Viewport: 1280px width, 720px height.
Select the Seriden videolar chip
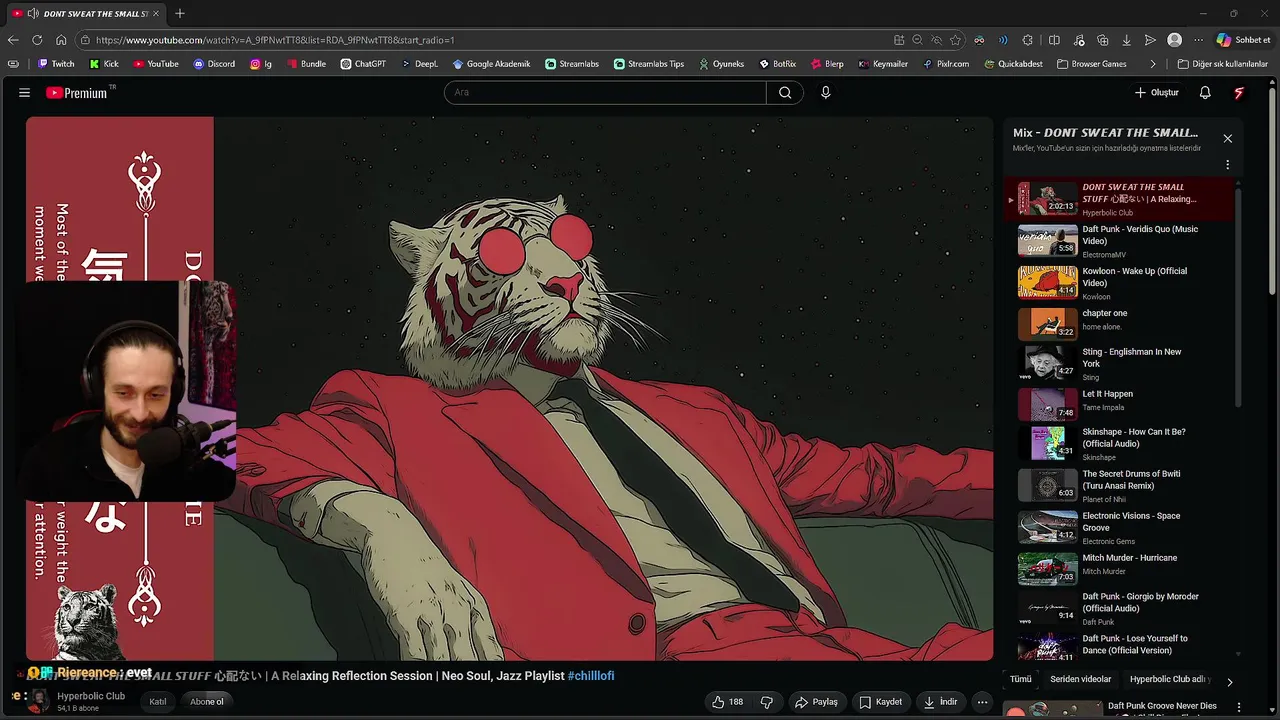1080,679
